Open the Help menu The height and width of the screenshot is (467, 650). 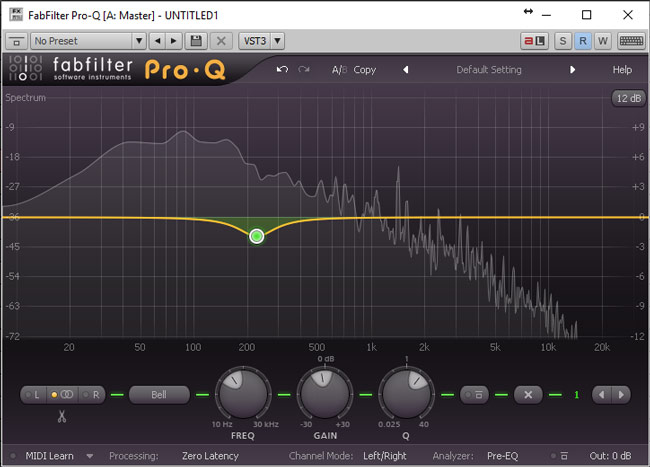pos(622,70)
